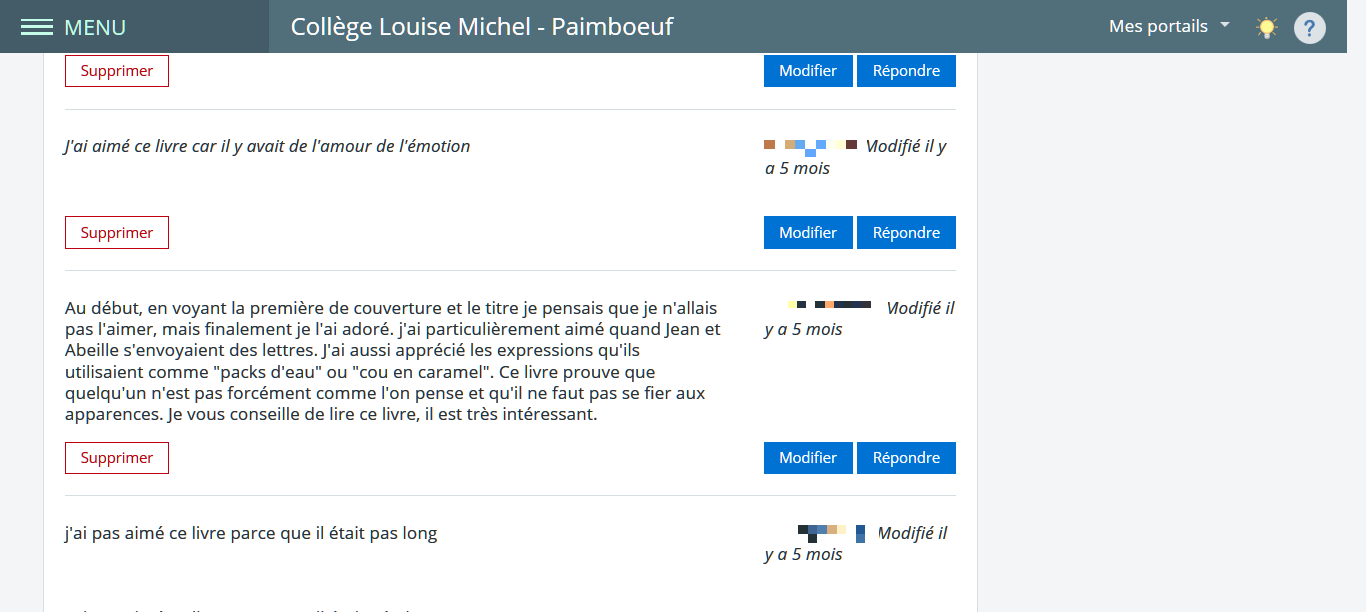The width and height of the screenshot is (1366, 612).
Task: Open the hamburger MENU icon
Action: pos(37,27)
